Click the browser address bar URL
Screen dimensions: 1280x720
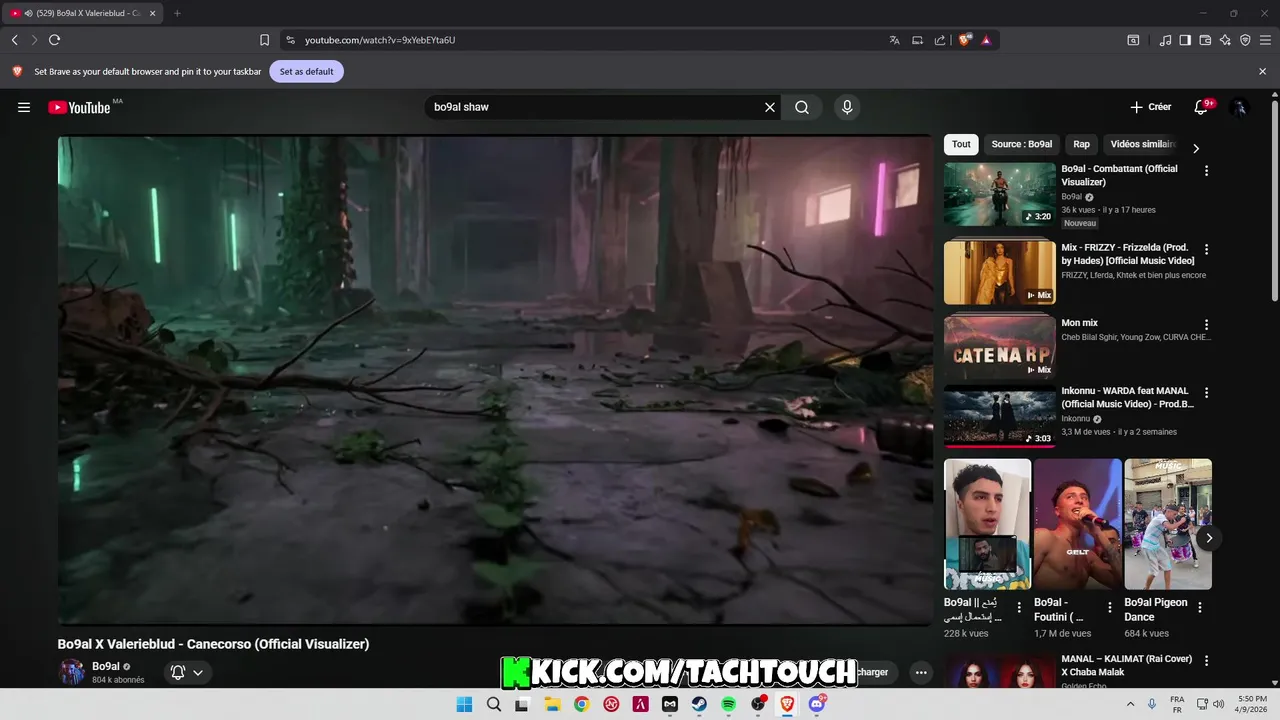click(380, 40)
